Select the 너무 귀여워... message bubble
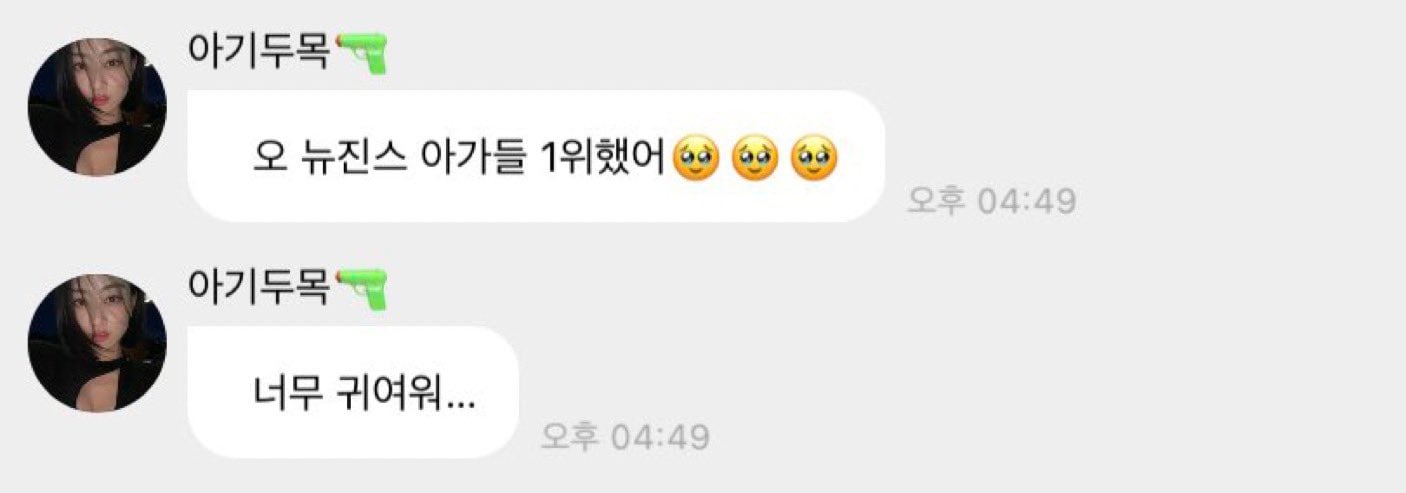This screenshot has width=1406, height=493. pyautogui.click(x=353, y=392)
